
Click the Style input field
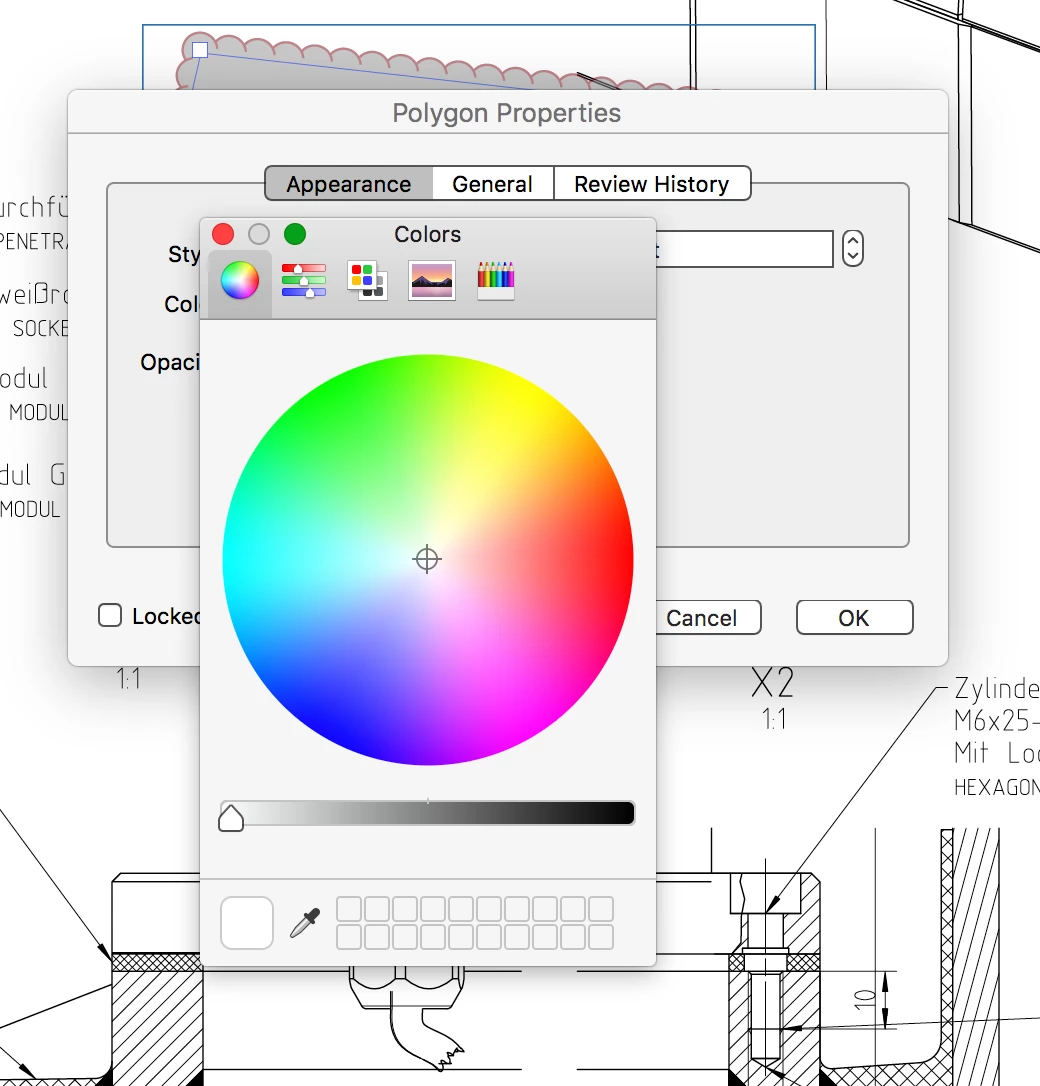(744, 249)
